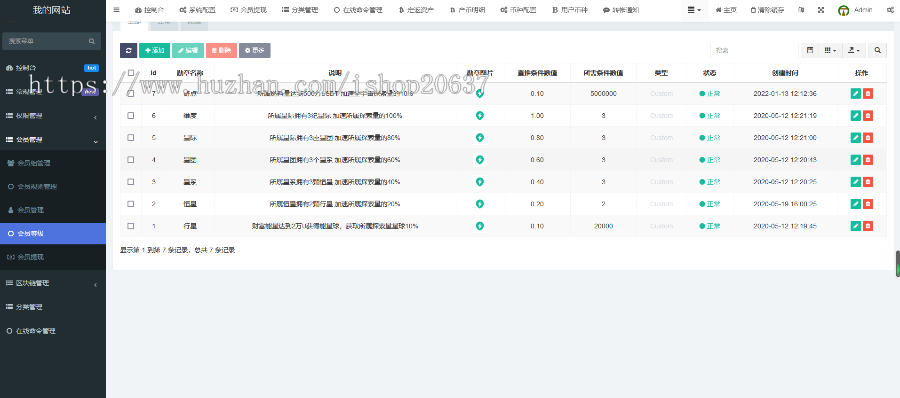Tick the checkbox for row id 1
Image resolution: width=900 pixels, height=398 pixels.
tap(131, 226)
